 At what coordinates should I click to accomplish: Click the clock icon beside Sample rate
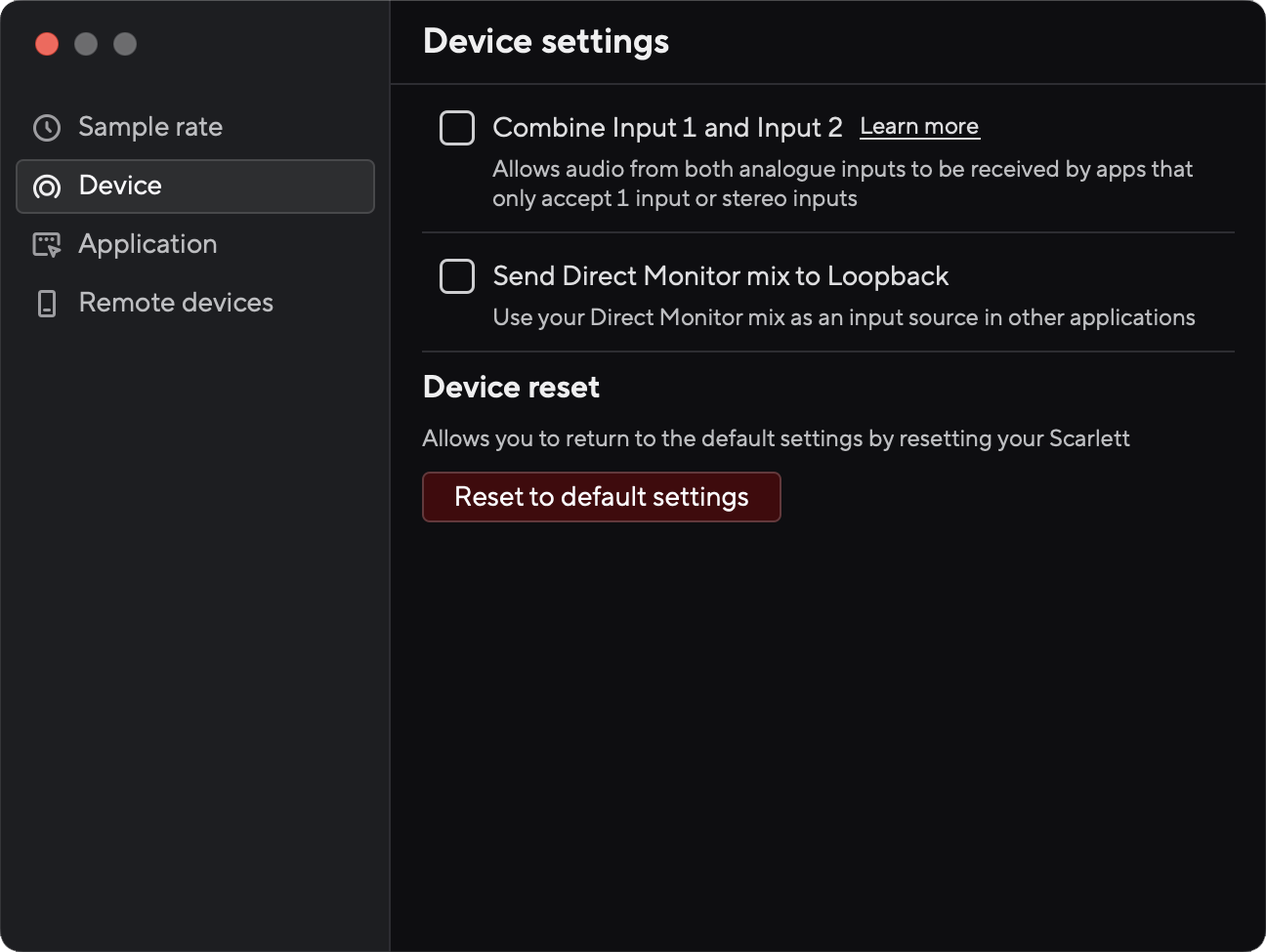click(47, 128)
